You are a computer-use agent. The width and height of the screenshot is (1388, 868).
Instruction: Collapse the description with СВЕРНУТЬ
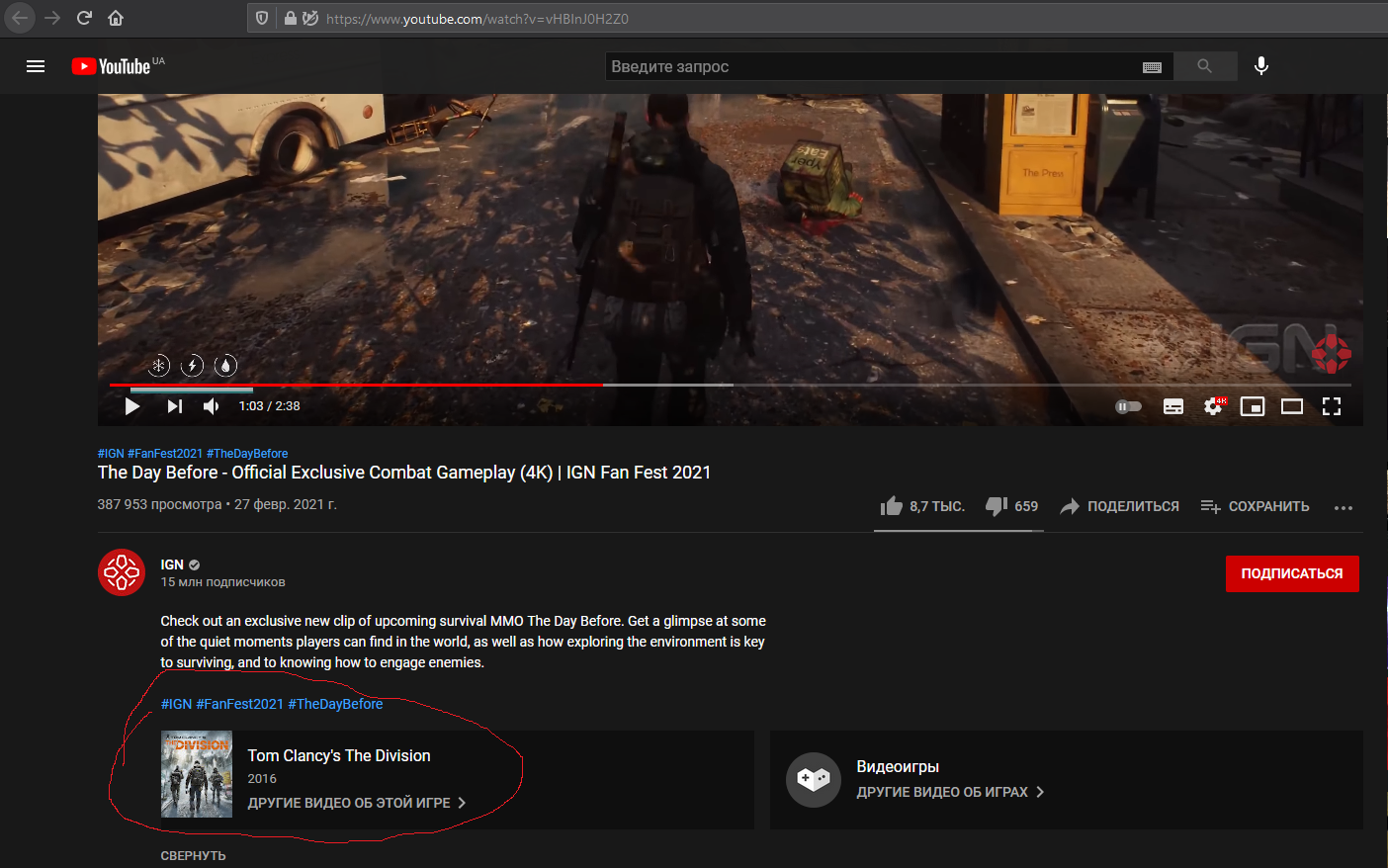(193, 856)
